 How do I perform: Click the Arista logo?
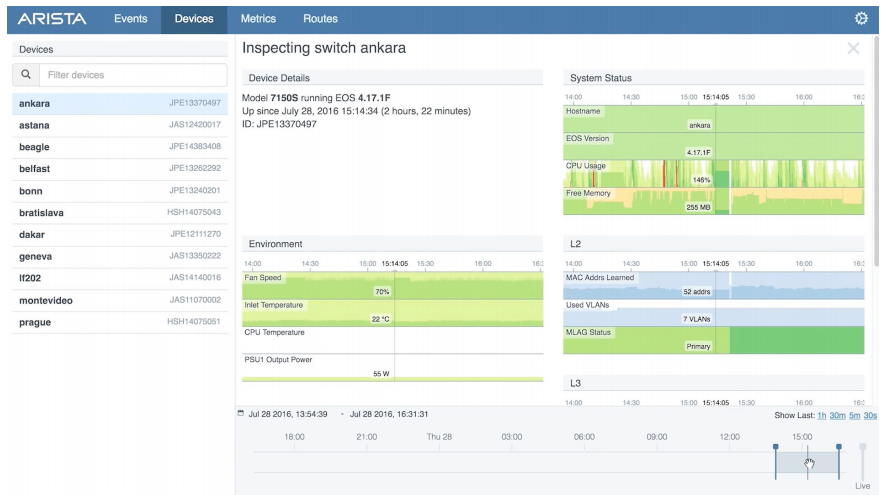tap(52, 19)
